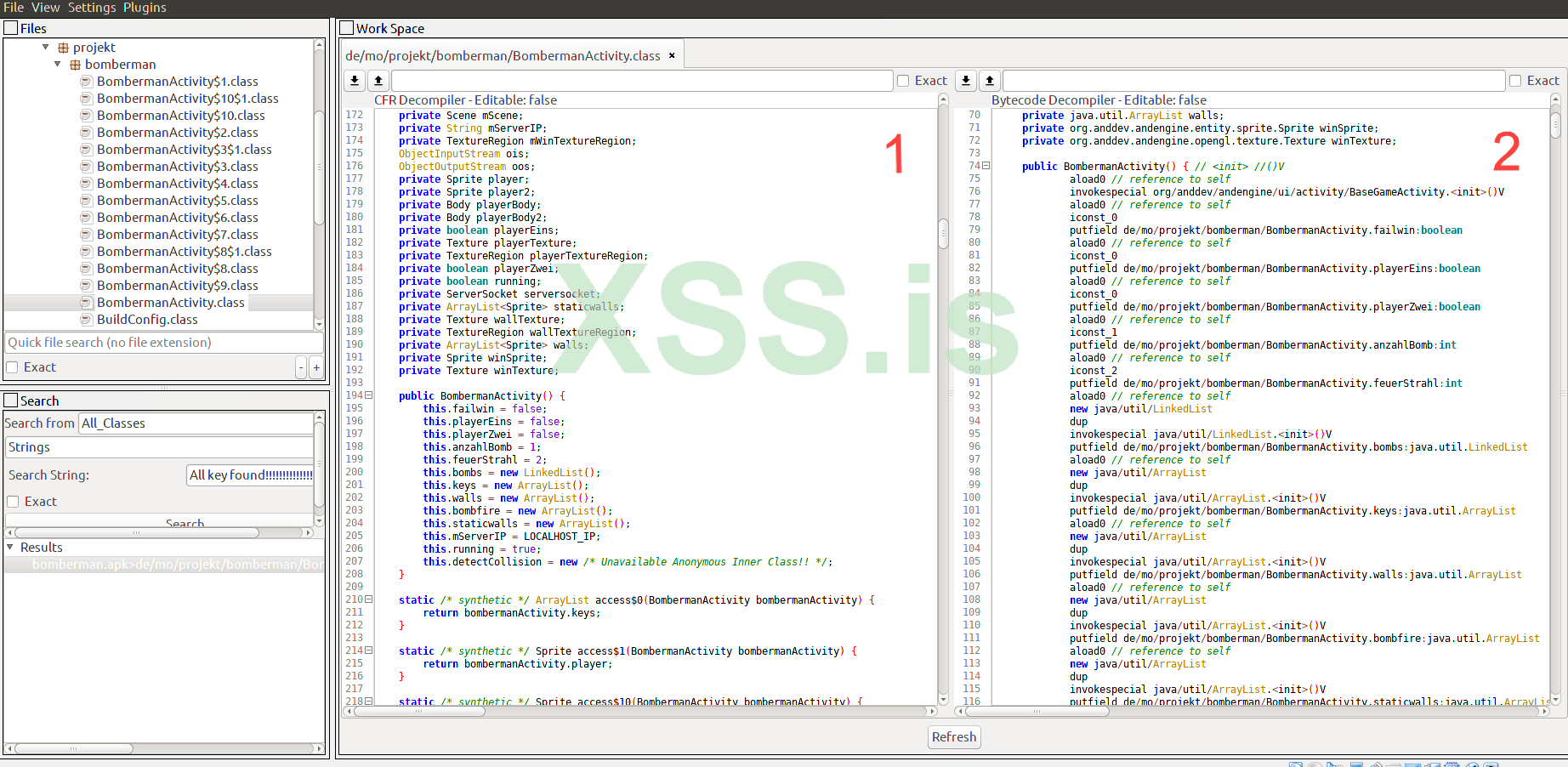Viewport: 1568px width, 767px height.
Task: Collapse the projekt tree node
Action: [x=46, y=48]
